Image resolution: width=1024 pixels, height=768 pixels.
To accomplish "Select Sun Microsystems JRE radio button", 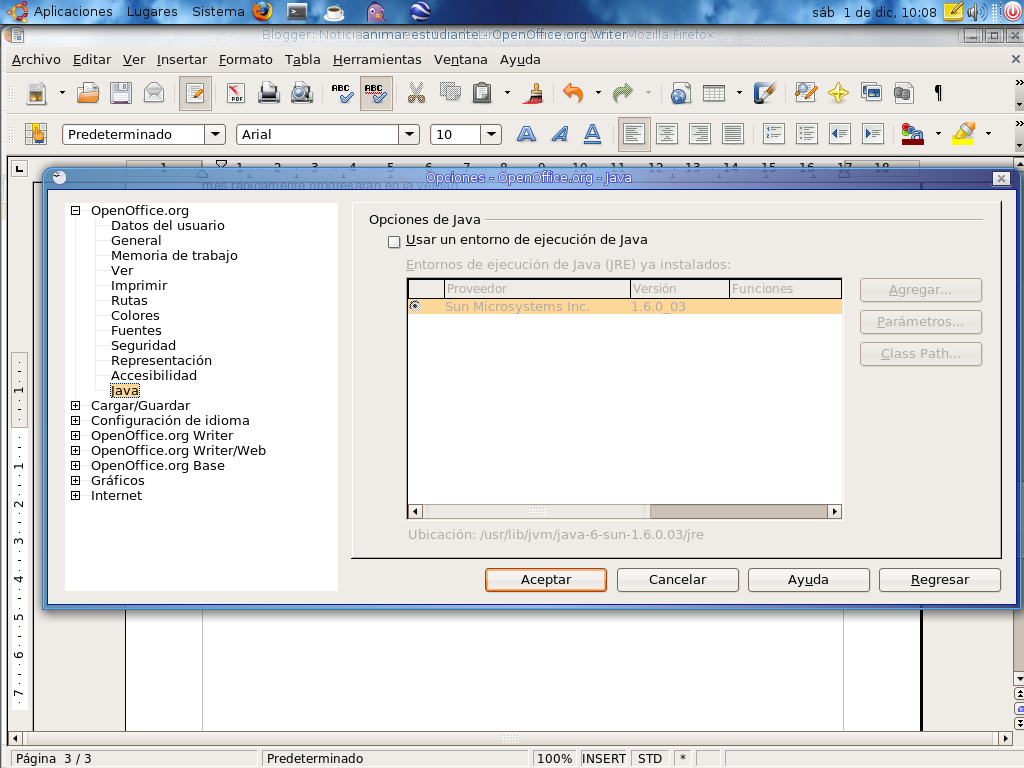I will point(415,306).
